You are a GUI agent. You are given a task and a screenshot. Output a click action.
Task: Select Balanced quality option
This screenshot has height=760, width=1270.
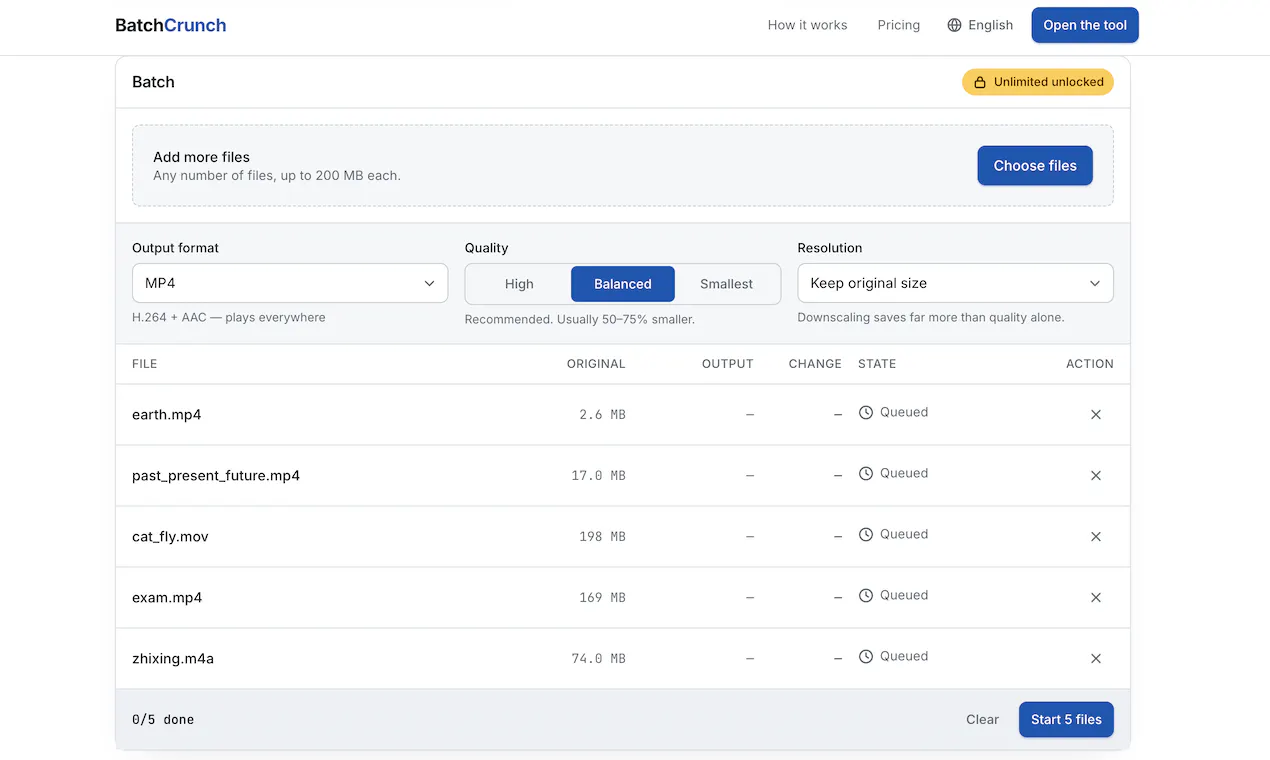point(623,284)
